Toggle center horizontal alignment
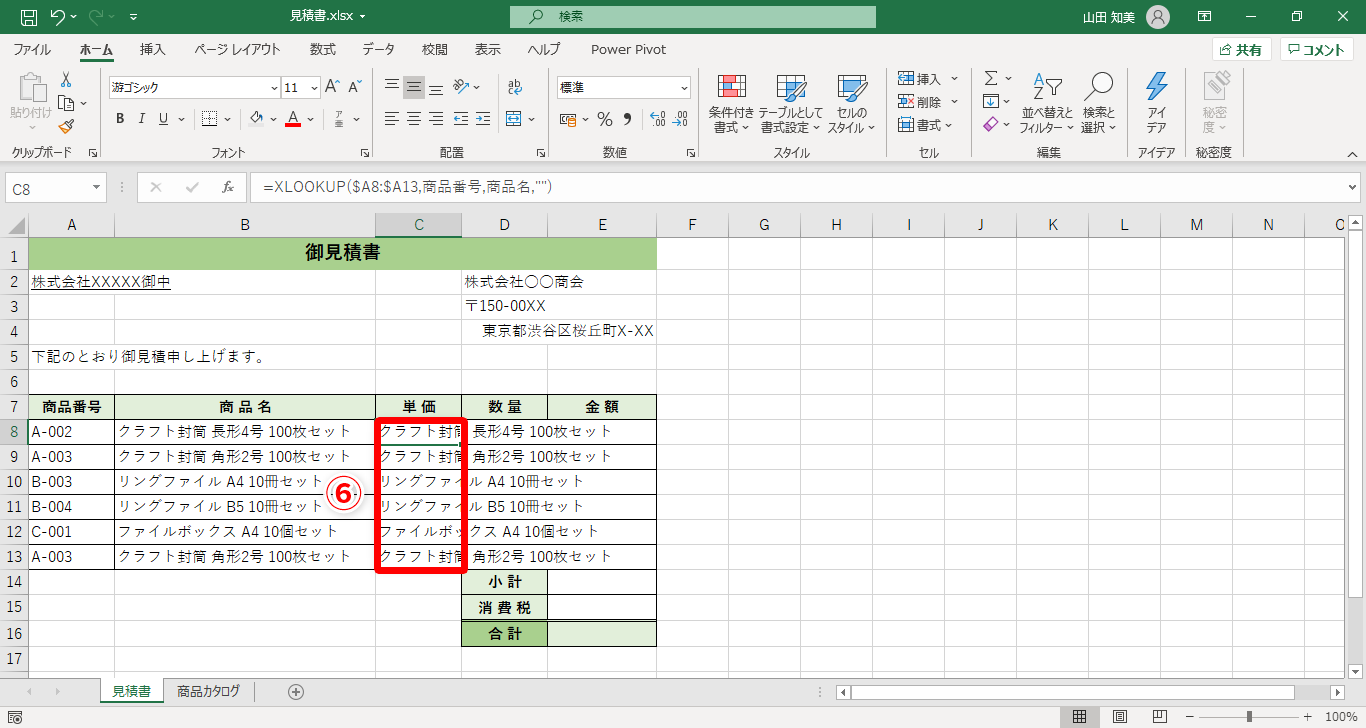Image resolution: width=1366 pixels, height=728 pixels. click(x=414, y=119)
